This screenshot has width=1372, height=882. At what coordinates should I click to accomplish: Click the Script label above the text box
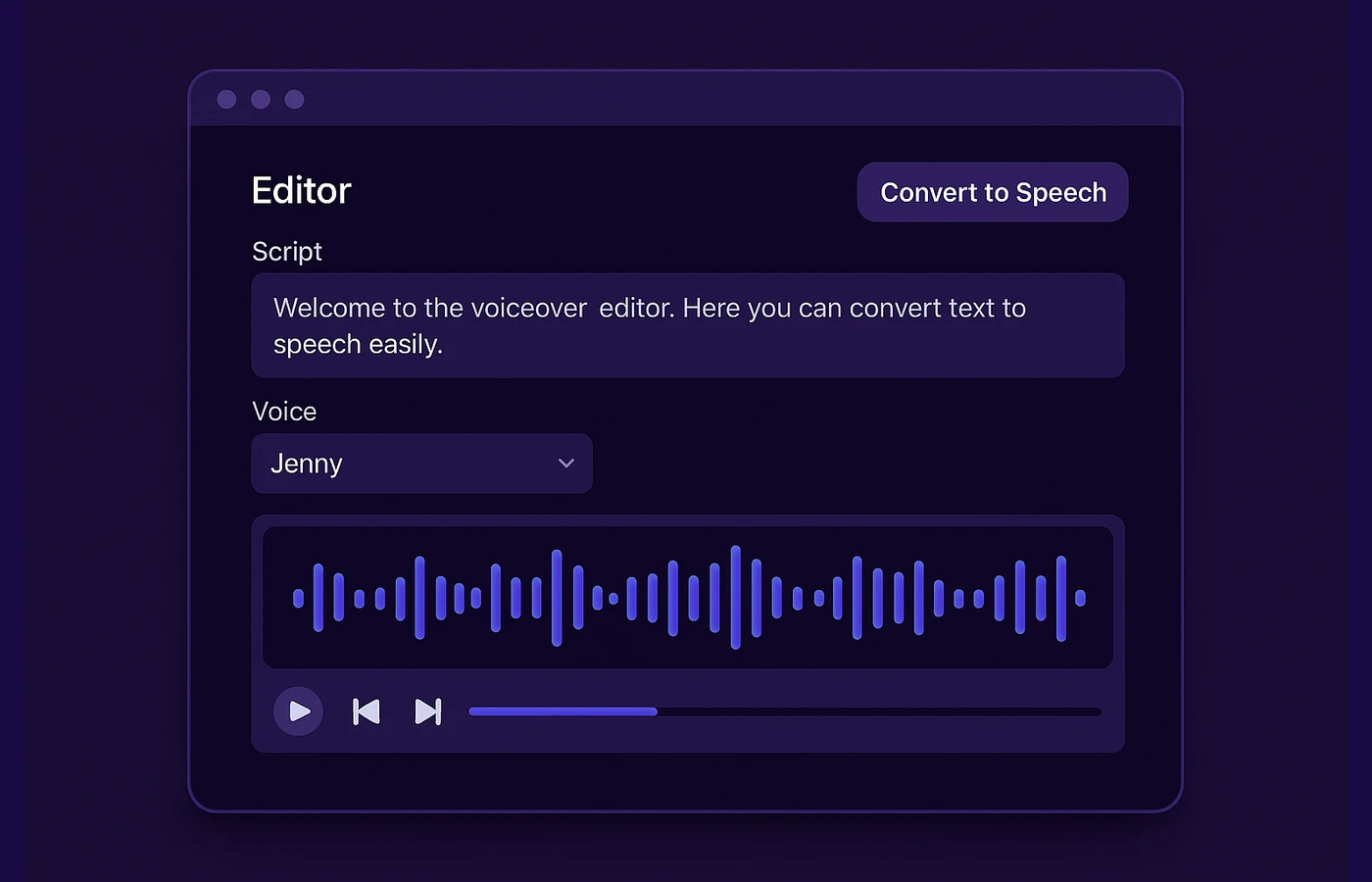[286, 251]
